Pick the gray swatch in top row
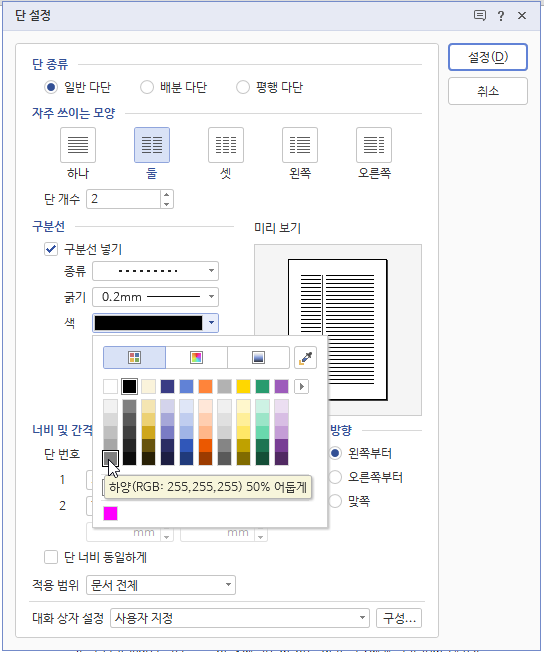The image size is (544, 652). (x=225, y=387)
